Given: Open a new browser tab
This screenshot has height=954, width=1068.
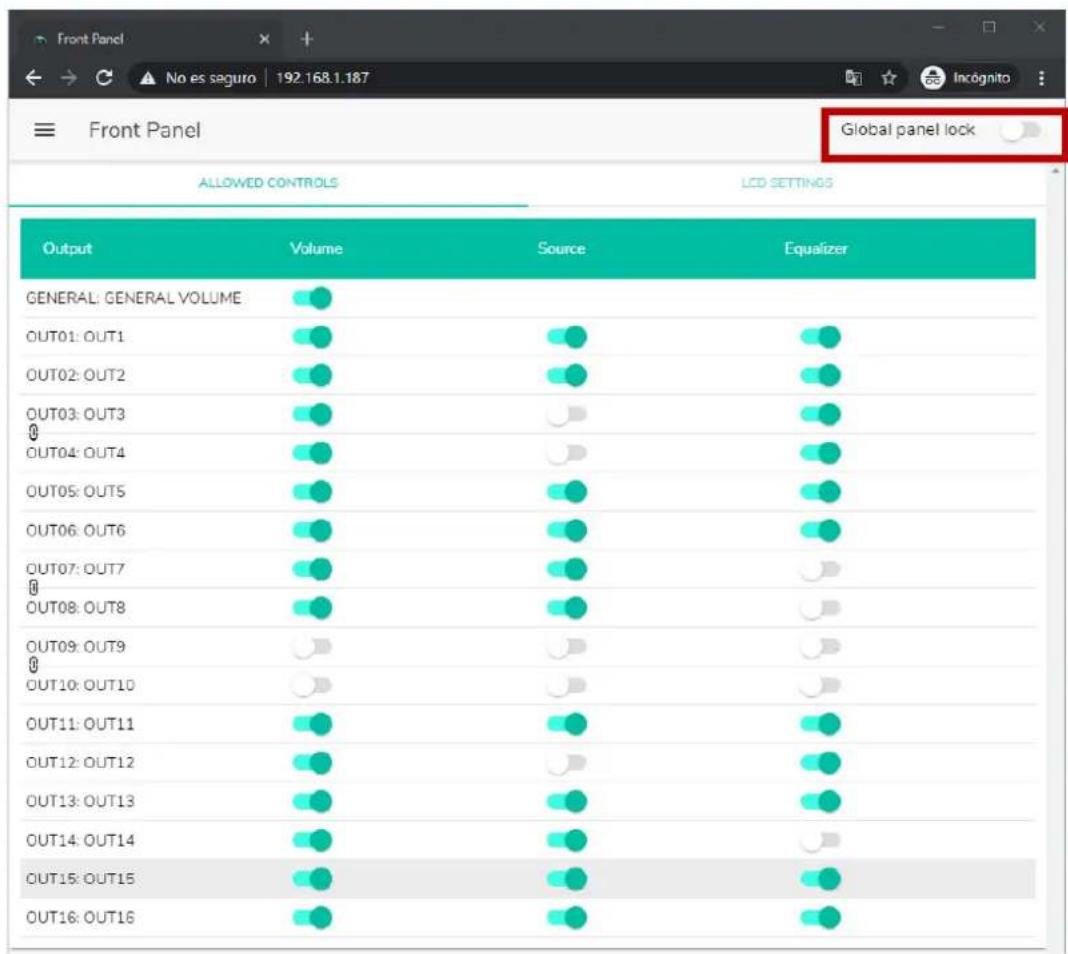Looking at the screenshot, I should tap(307, 39).
